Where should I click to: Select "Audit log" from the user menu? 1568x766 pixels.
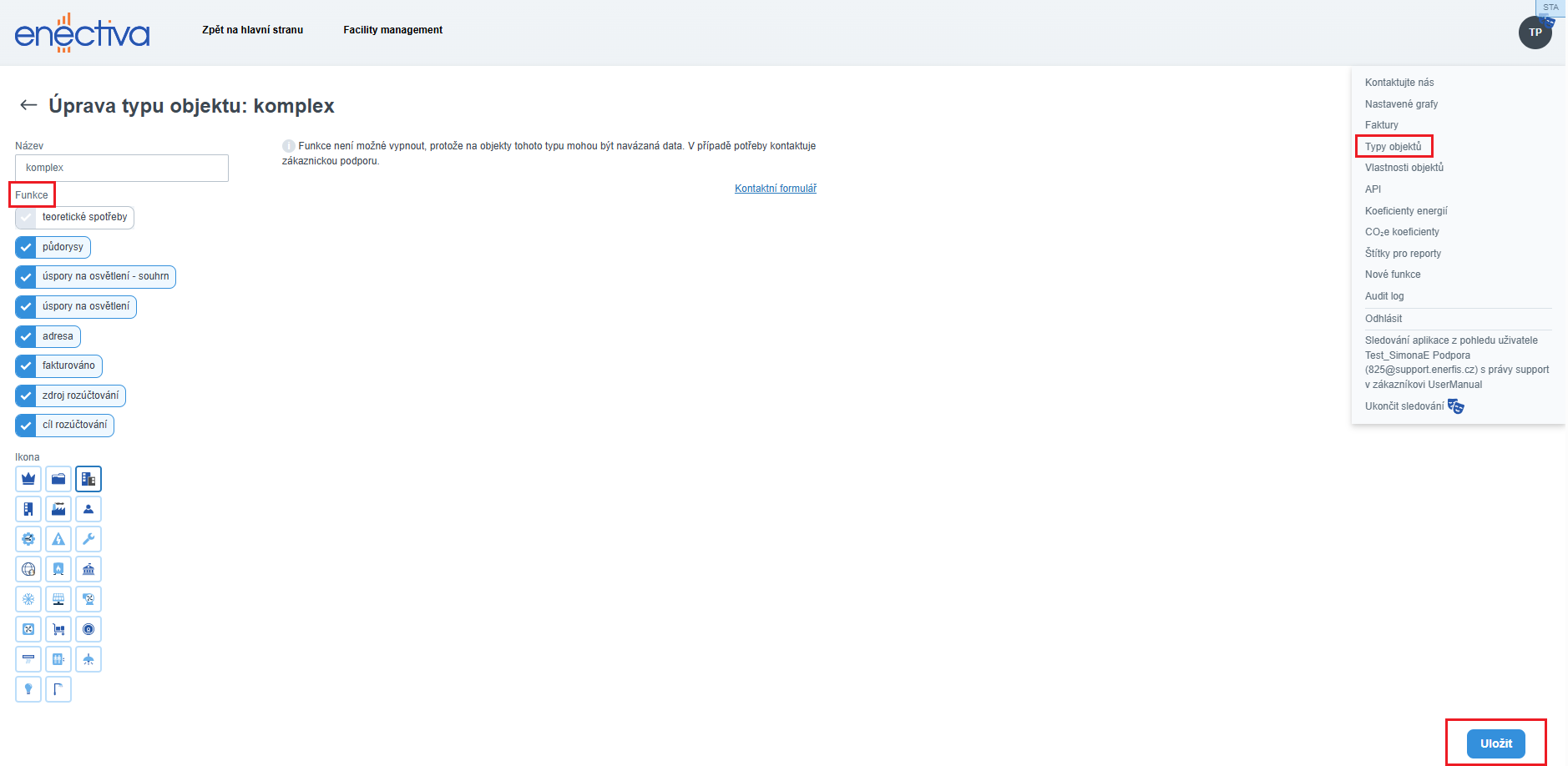click(x=1384, y=296)
